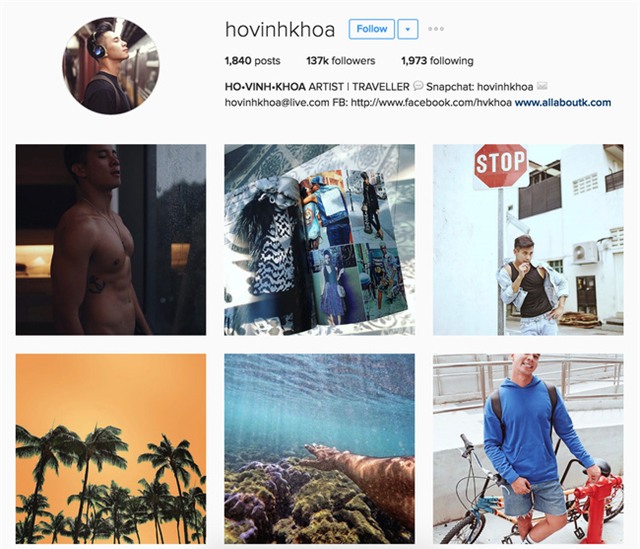This screenshot has height=549, width=640.
Task: Open the www.allaboutk.com link
Action: [x=563, y=102]
